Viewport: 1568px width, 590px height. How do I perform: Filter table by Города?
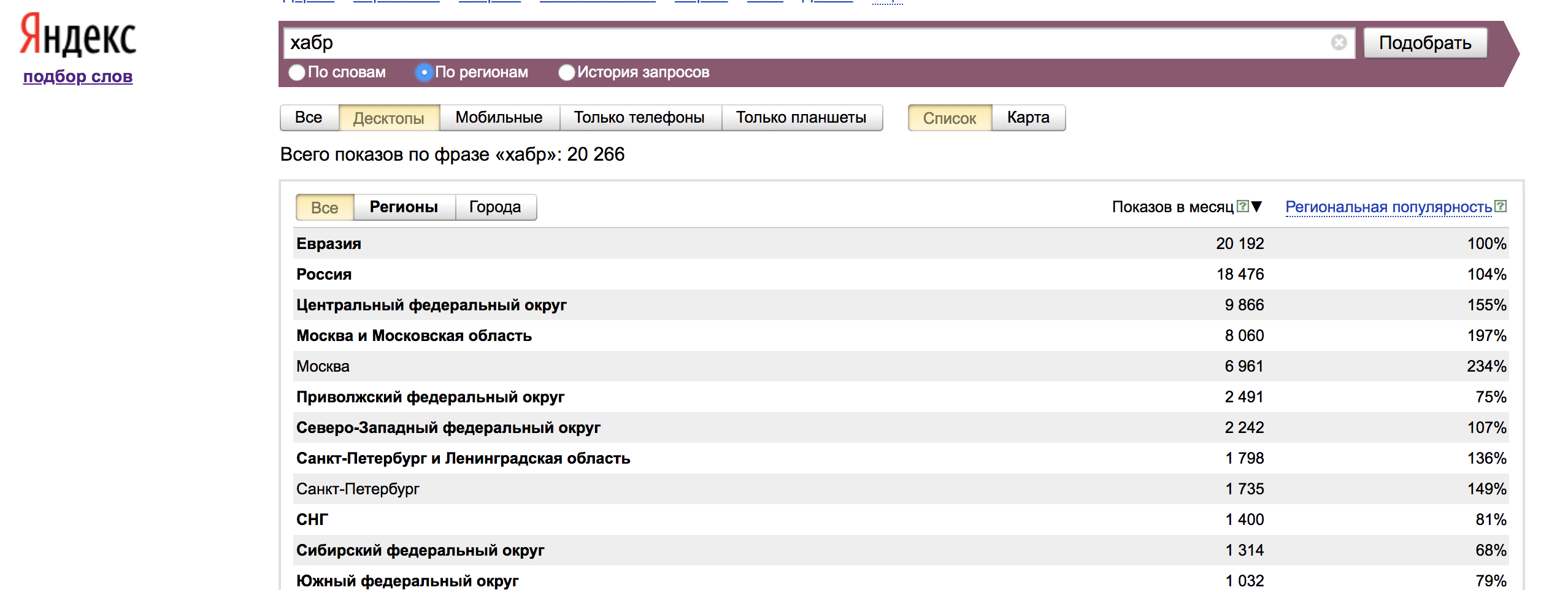[x=496, y=207]
